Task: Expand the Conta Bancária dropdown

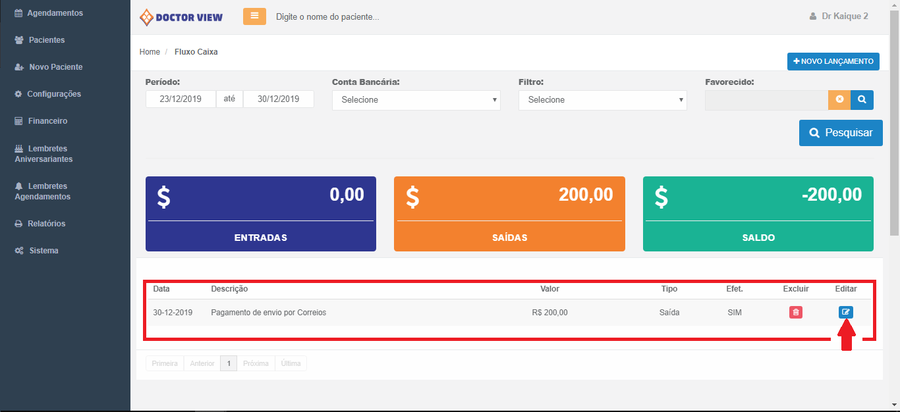Action: [x=416, y=100]
